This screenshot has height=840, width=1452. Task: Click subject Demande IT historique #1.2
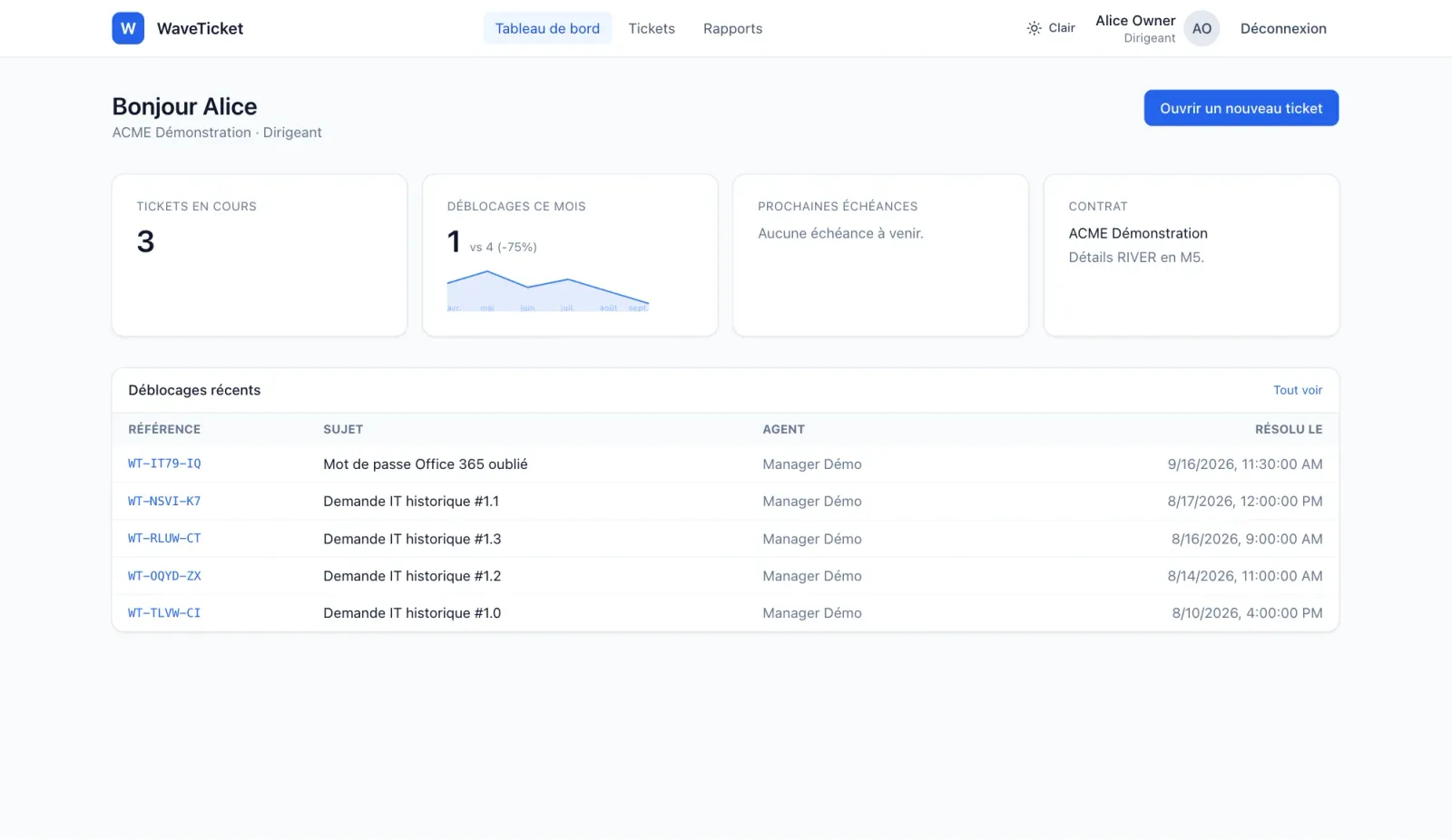coord(412,576)
